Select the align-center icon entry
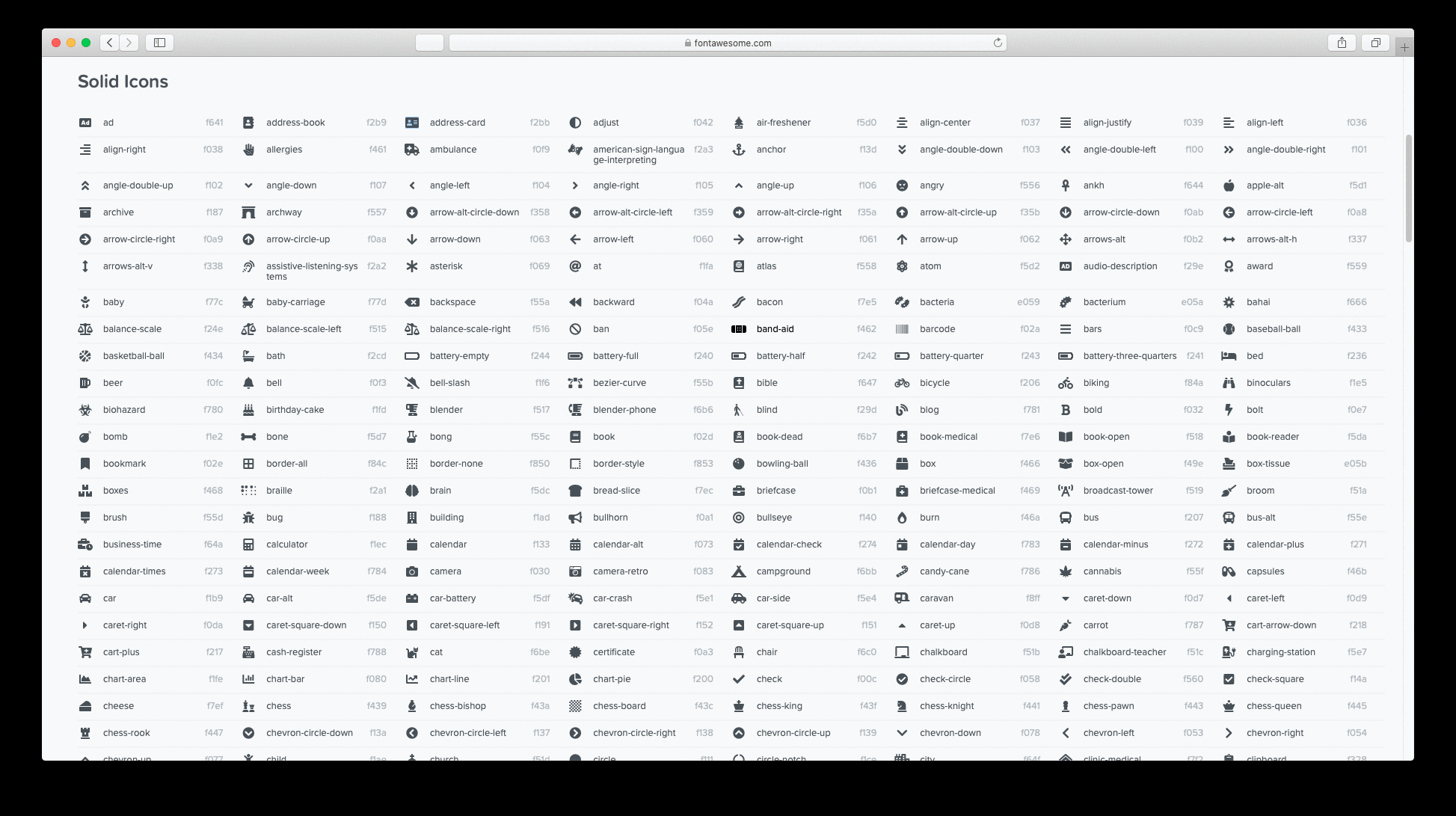Image resolution: width=1456 pixels, height=816 pixels. [x=944, y=122]
